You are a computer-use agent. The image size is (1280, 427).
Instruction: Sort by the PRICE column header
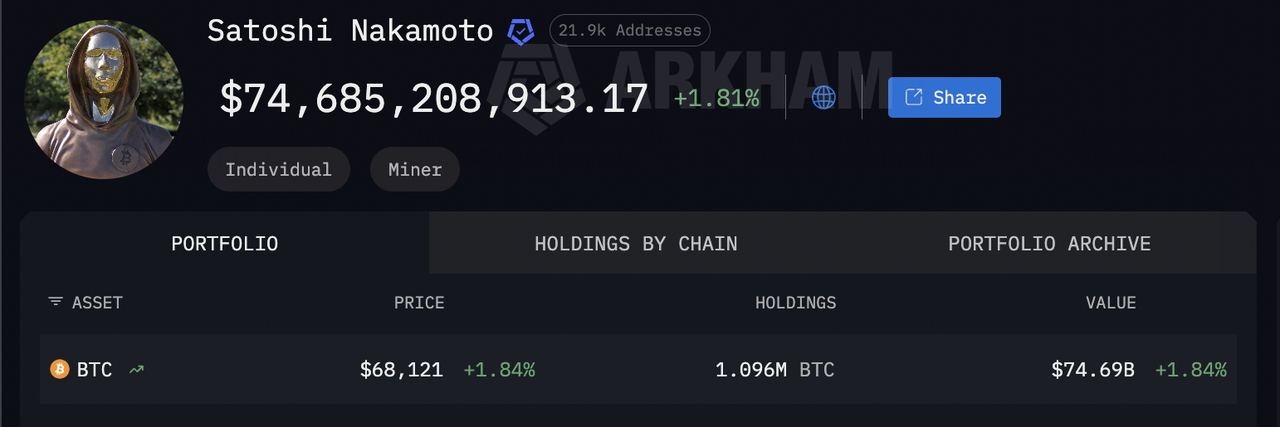point(419,302)
